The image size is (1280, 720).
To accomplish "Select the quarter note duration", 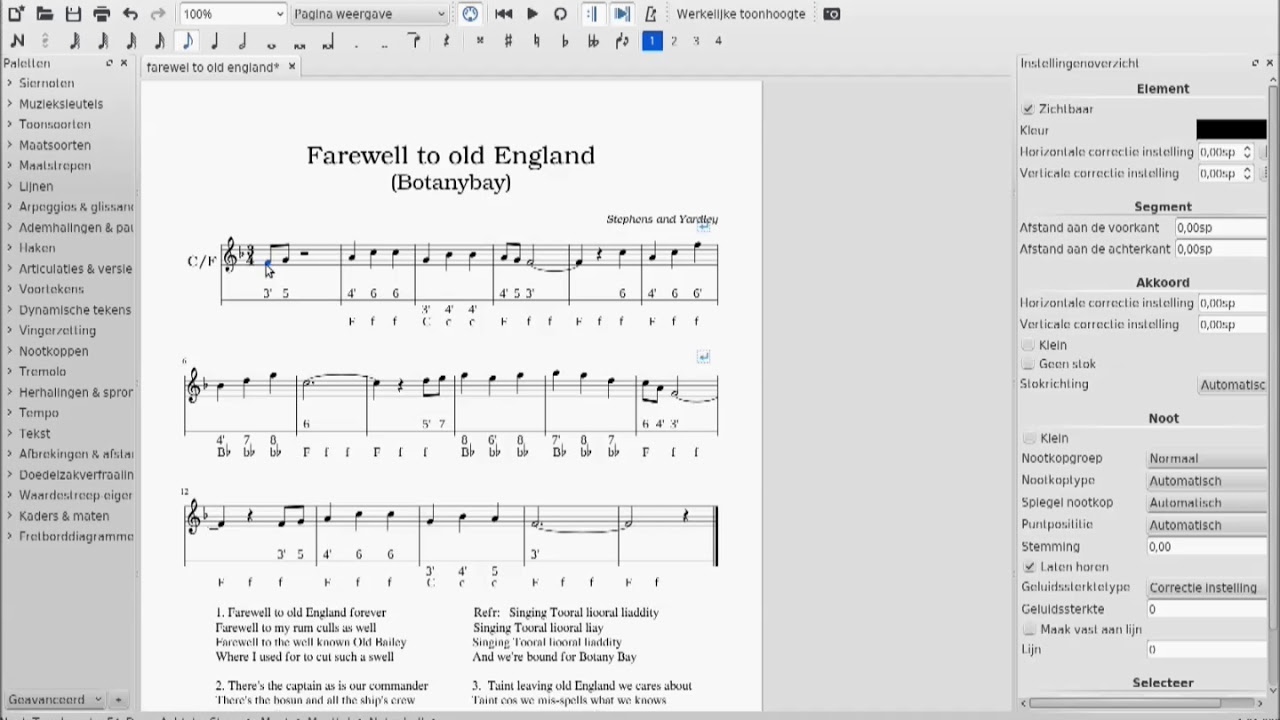I will [x=214, y=41].
